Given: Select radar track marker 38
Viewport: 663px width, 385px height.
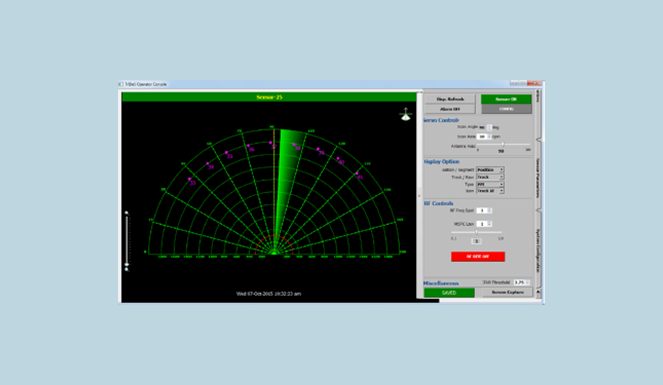Looking at the screenshot, I should coord(294,145).
